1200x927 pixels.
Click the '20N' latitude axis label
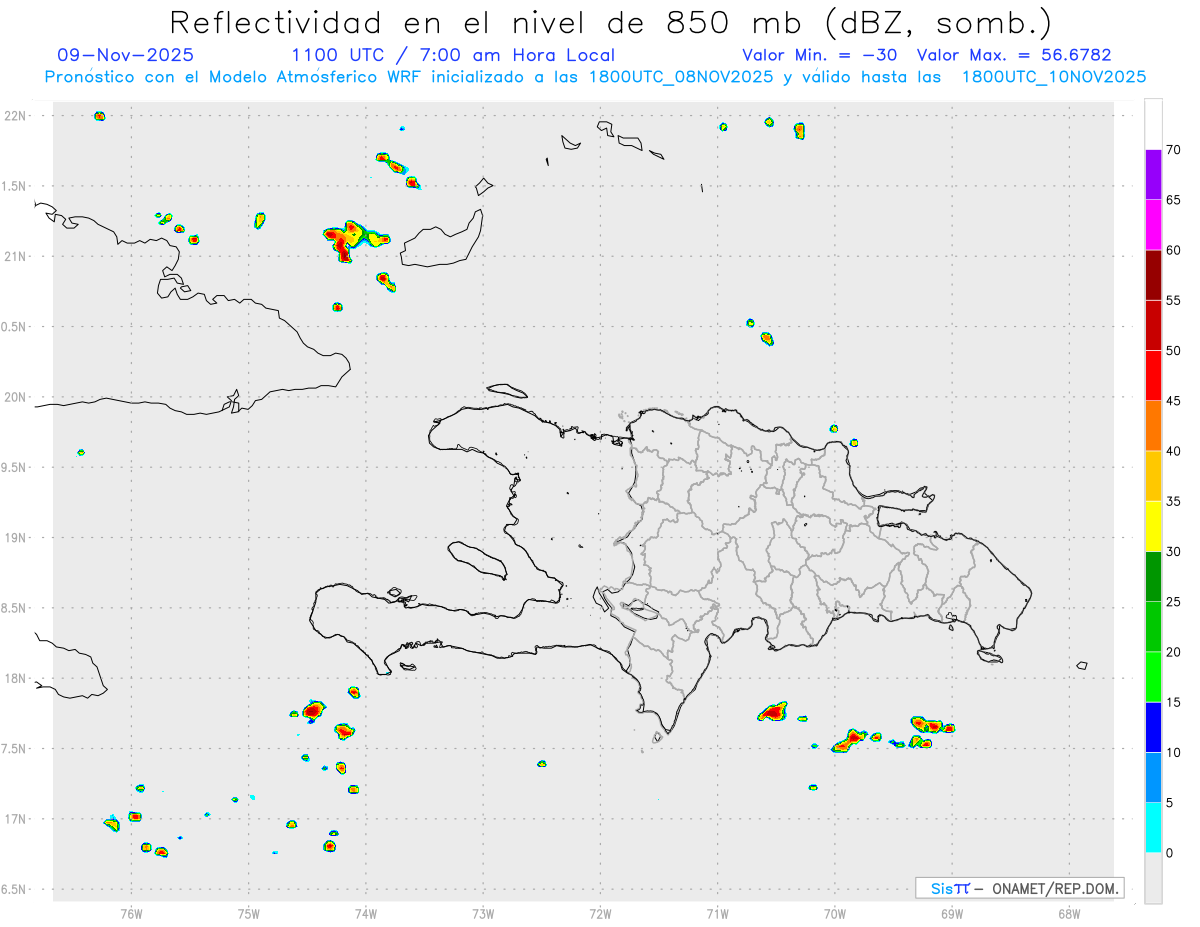16,397
